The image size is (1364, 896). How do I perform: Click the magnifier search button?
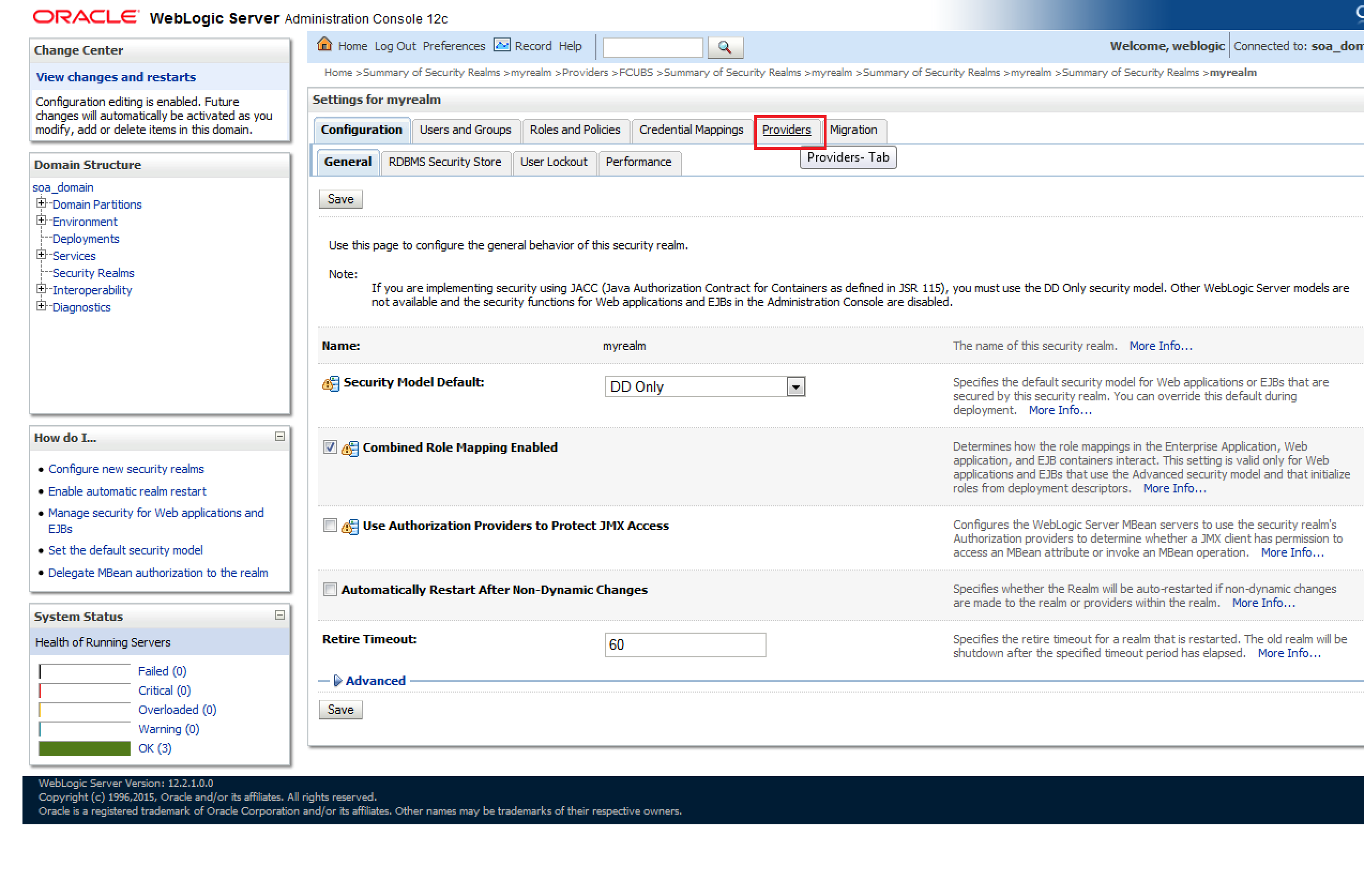coord(725,48)
